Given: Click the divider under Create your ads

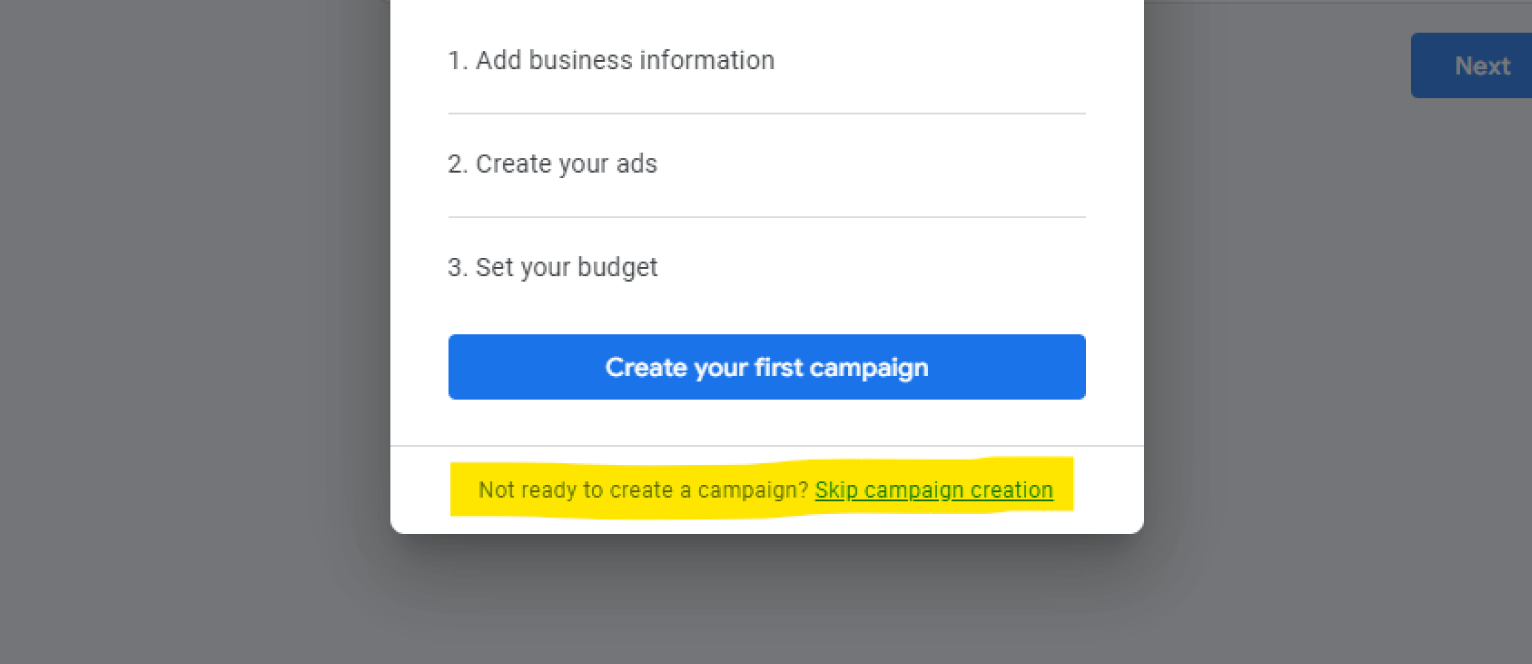Looking at the screenshot, I should (x=766, y=217).
